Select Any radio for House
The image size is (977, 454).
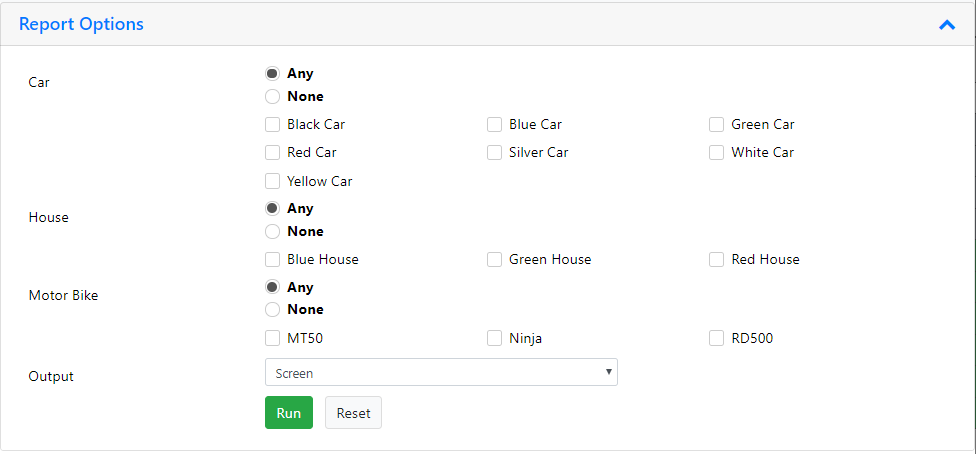point(272,208)
